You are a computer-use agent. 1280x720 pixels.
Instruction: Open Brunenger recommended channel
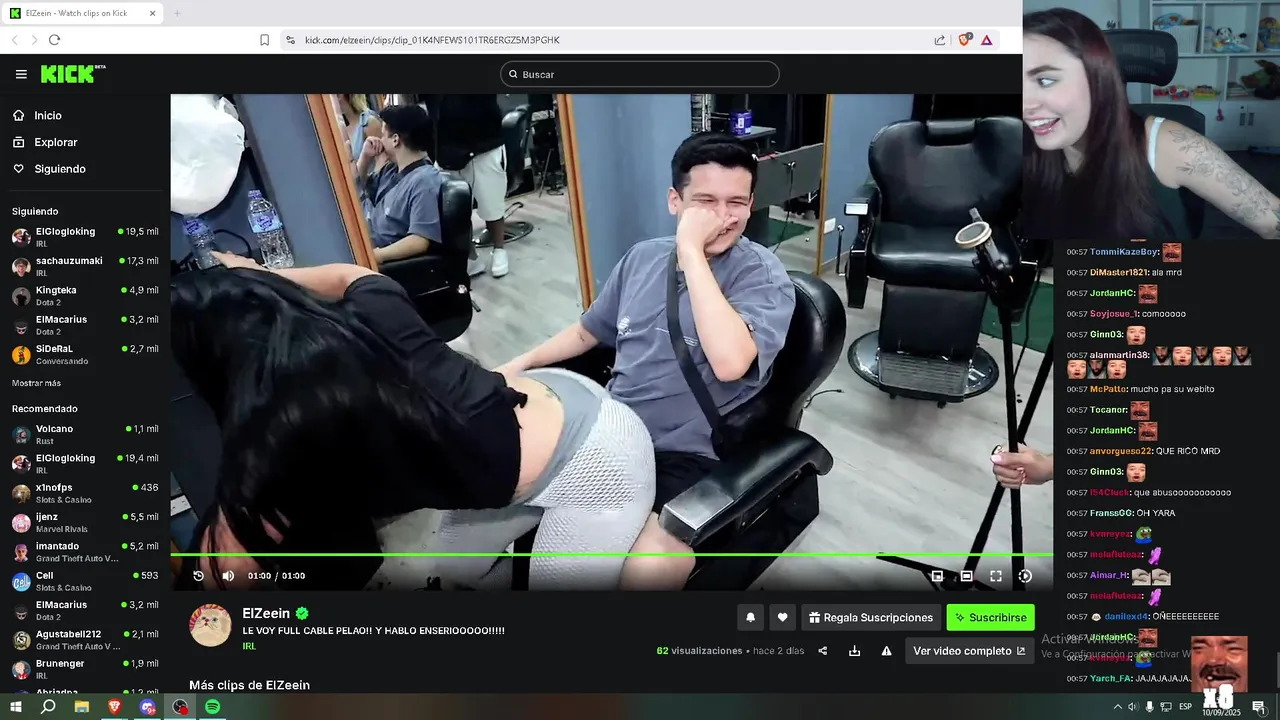(x=85, y=669)
